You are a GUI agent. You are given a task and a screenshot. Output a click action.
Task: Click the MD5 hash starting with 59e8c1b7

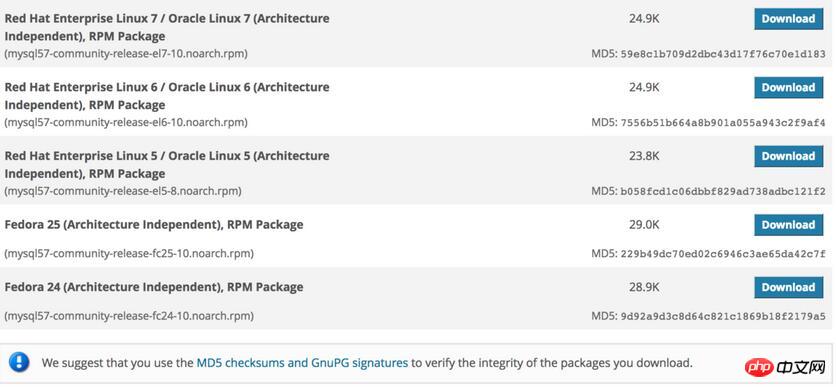click(x=724, y=54)
